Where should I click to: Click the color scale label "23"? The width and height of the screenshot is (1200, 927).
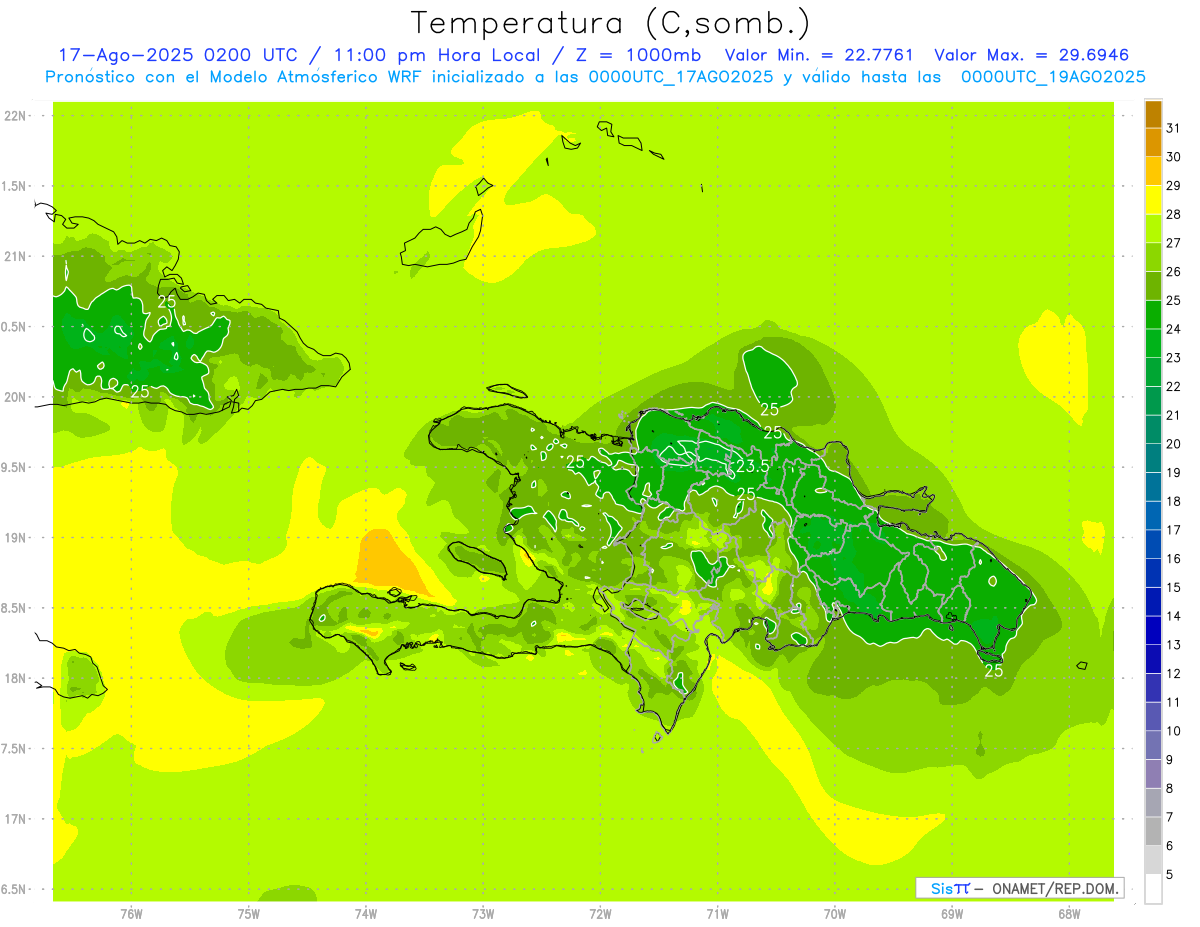[x=1173, y=357]
